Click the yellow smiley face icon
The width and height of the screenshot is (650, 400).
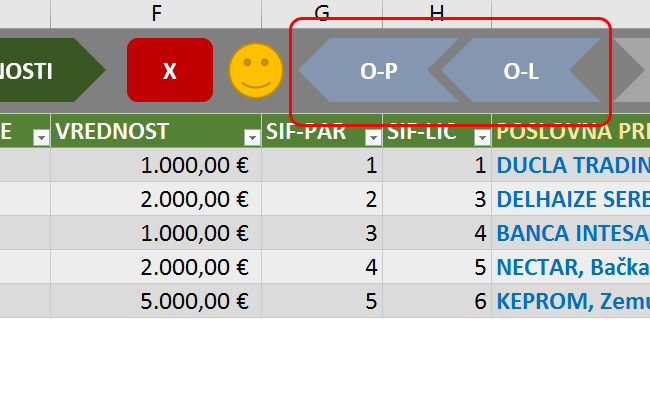[256, 70]
